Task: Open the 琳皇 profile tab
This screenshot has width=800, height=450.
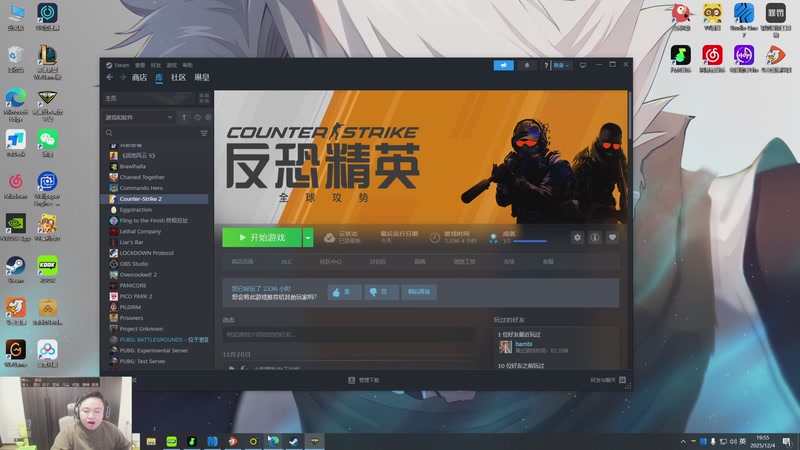Action: point(202,78)
